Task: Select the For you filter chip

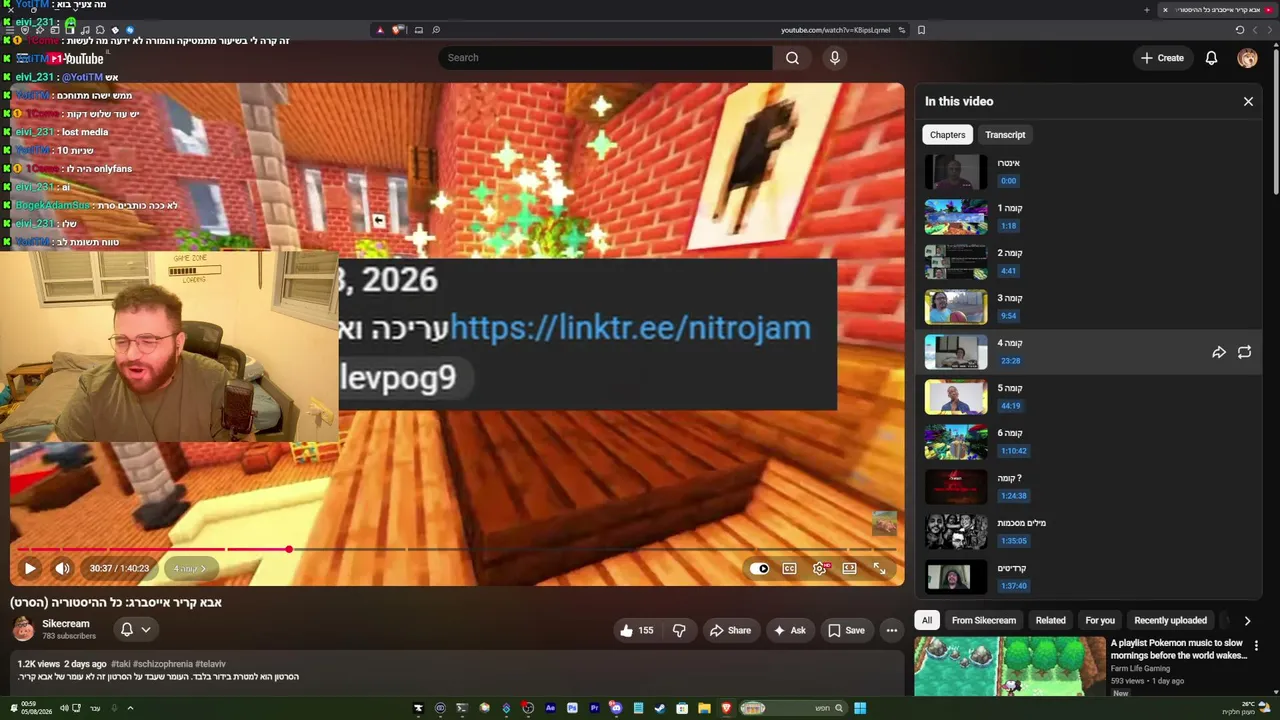Action: point(1100,620)
